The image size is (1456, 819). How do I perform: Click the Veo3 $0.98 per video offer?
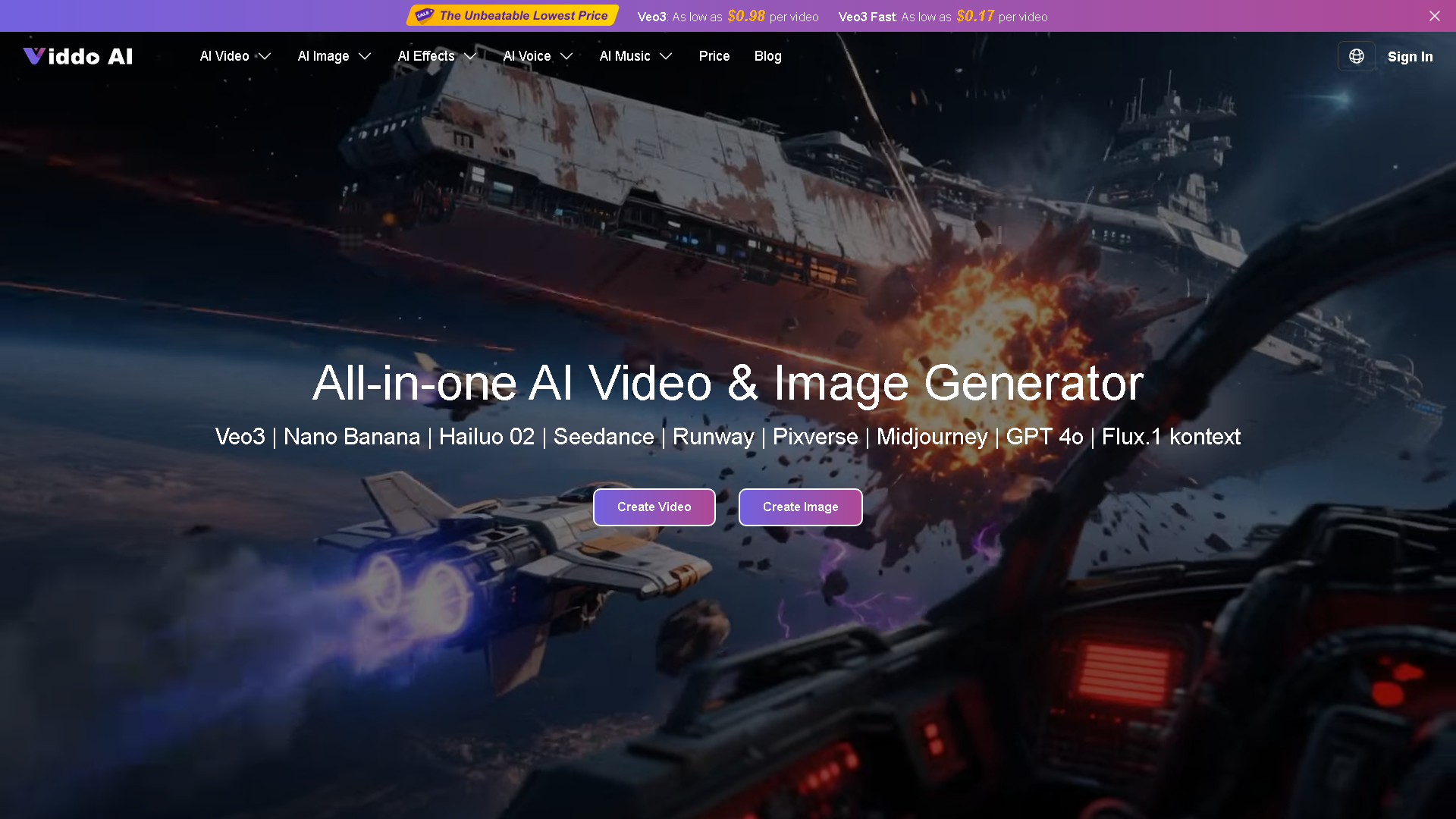click(x=728, y=16)
